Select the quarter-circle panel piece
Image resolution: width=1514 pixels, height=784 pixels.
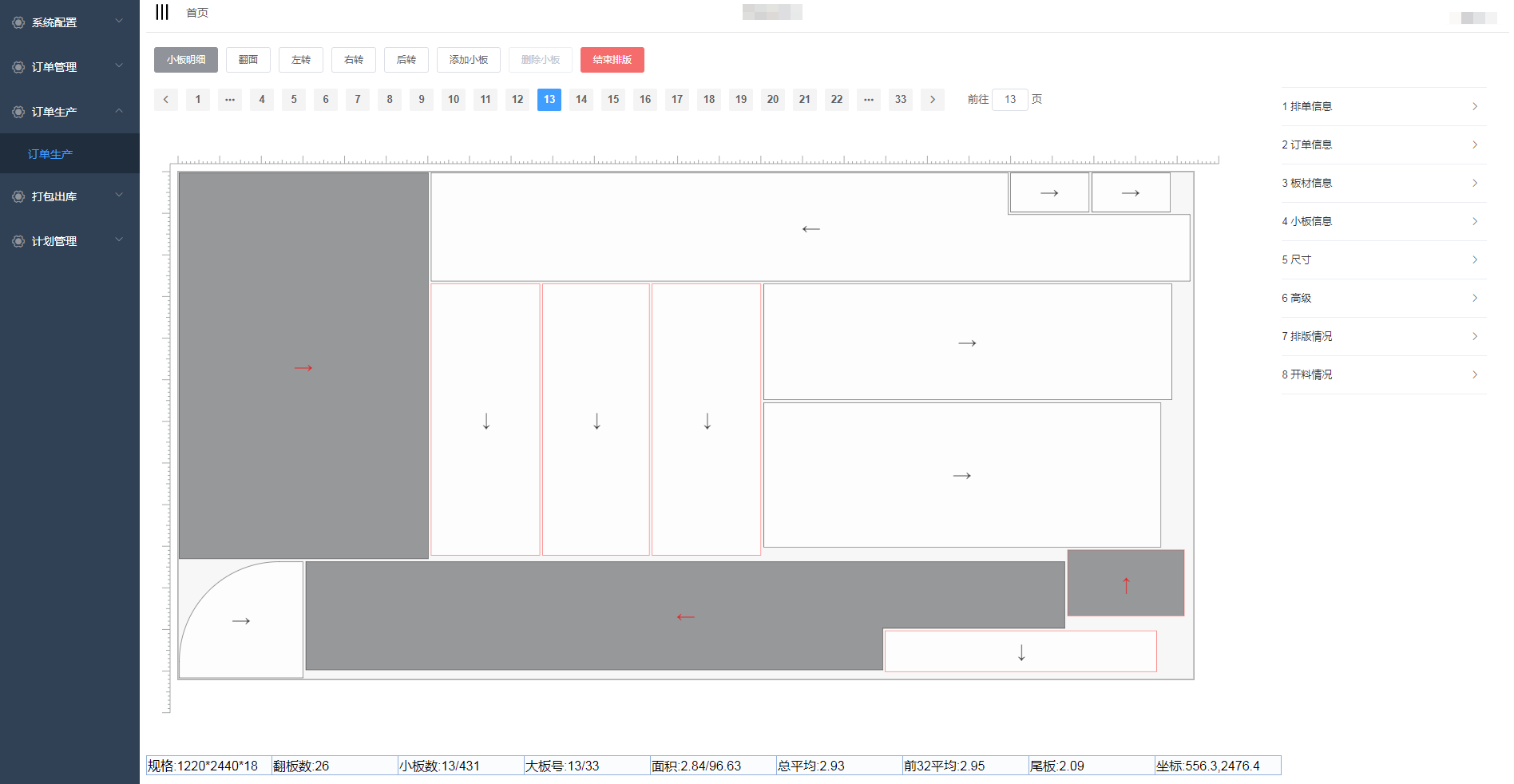coord(240,620)
